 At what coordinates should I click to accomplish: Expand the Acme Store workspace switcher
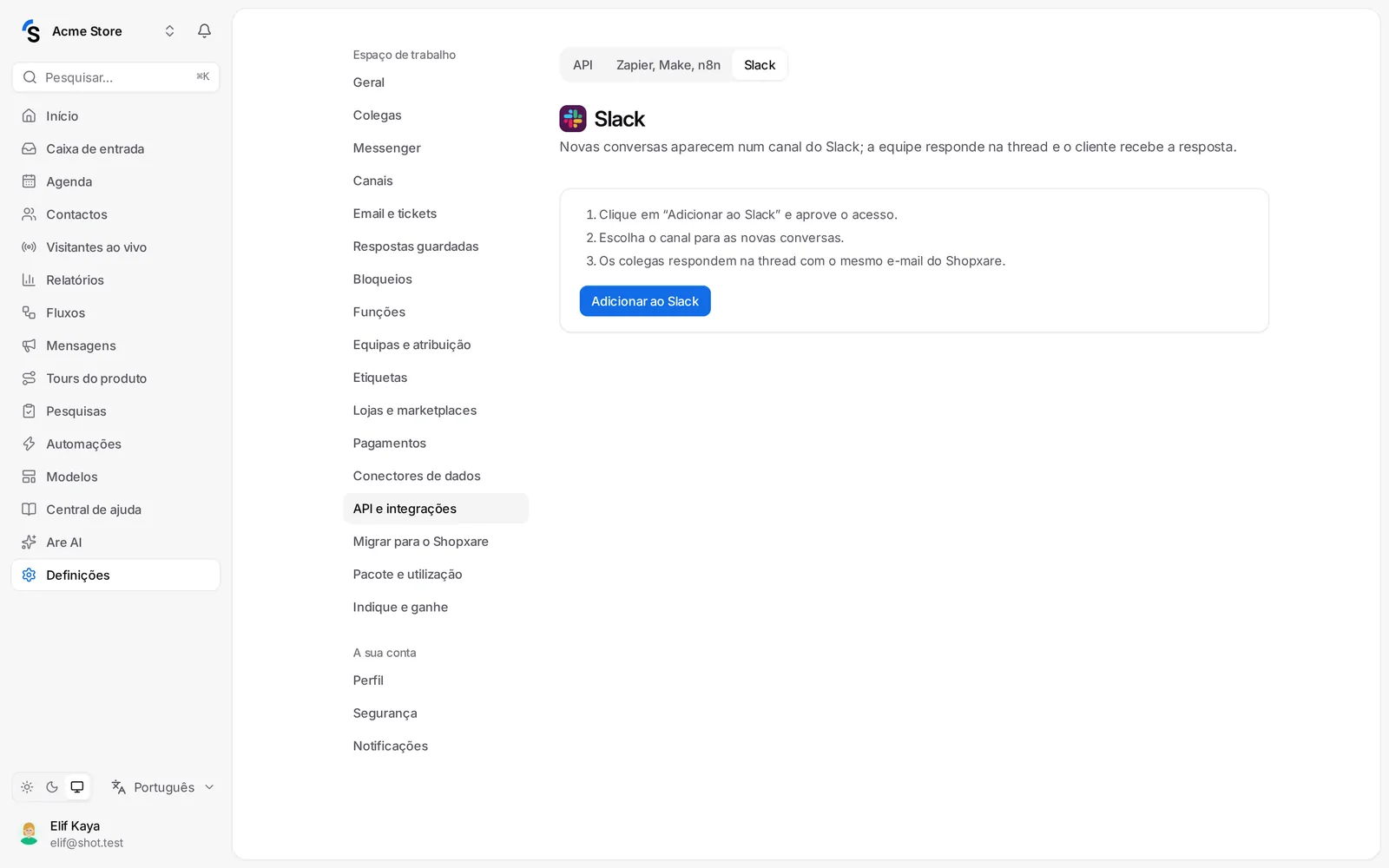point(169,31)
